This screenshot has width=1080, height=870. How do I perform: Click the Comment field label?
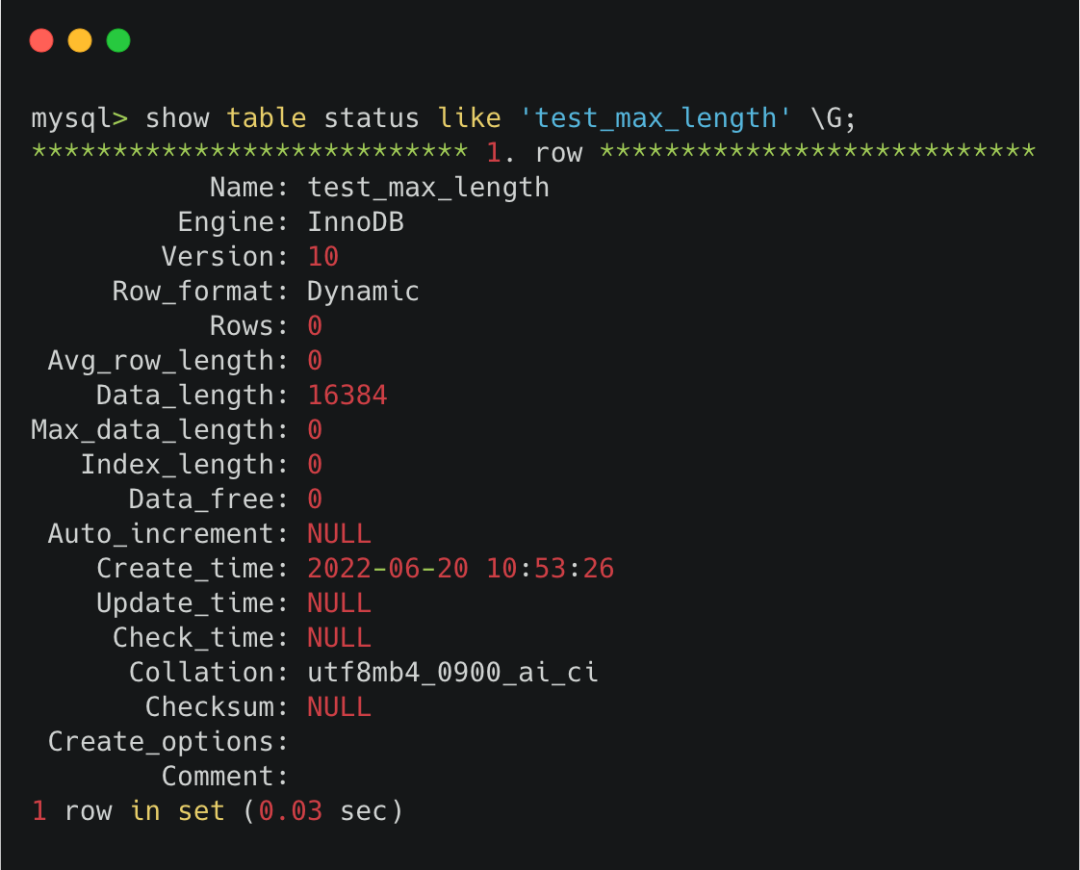coord(225,776)
